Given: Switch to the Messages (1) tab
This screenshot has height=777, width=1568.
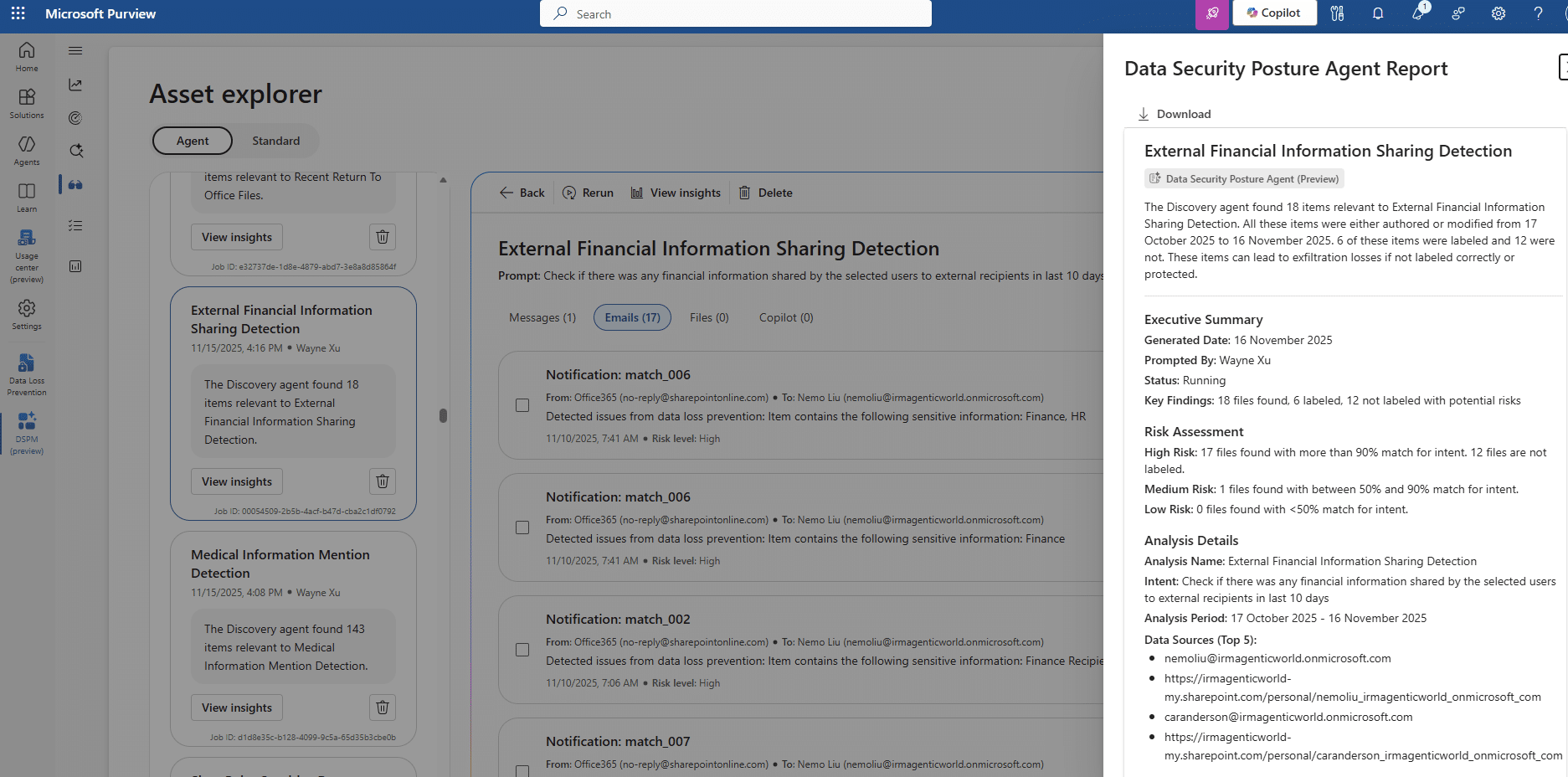Looking at the screenshot, I should click(x=542, y=317).
